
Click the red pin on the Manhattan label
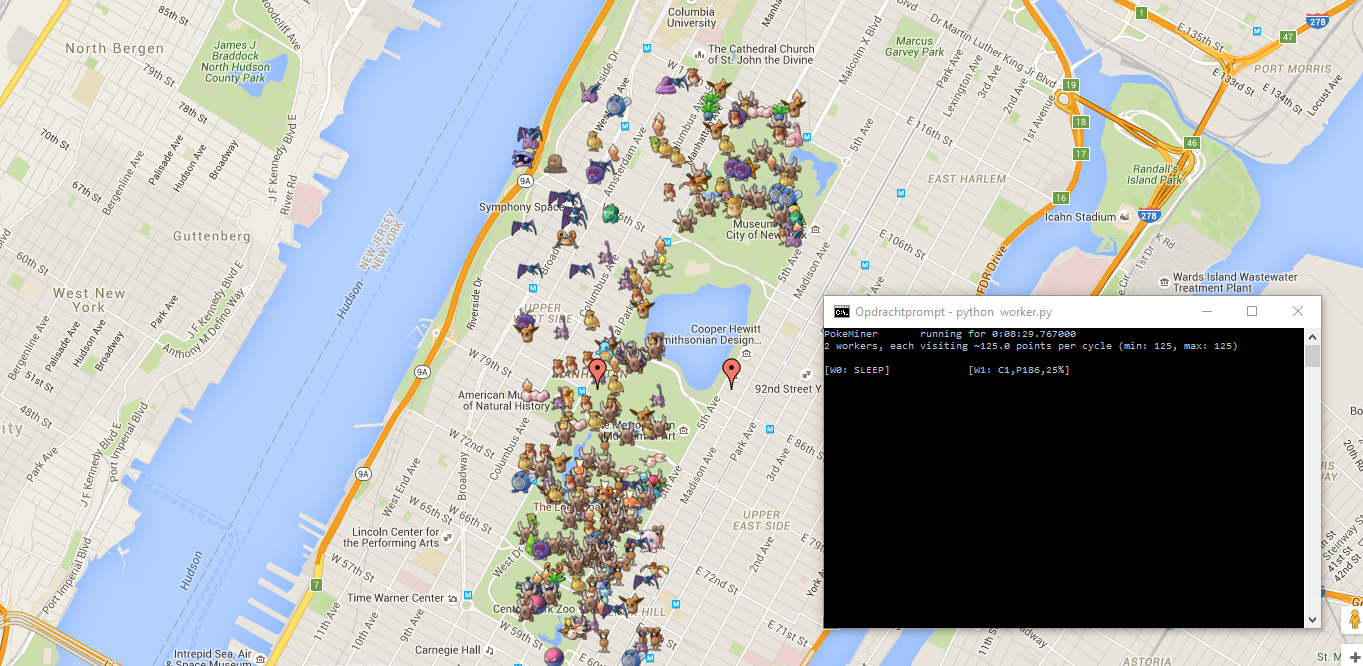598,373
